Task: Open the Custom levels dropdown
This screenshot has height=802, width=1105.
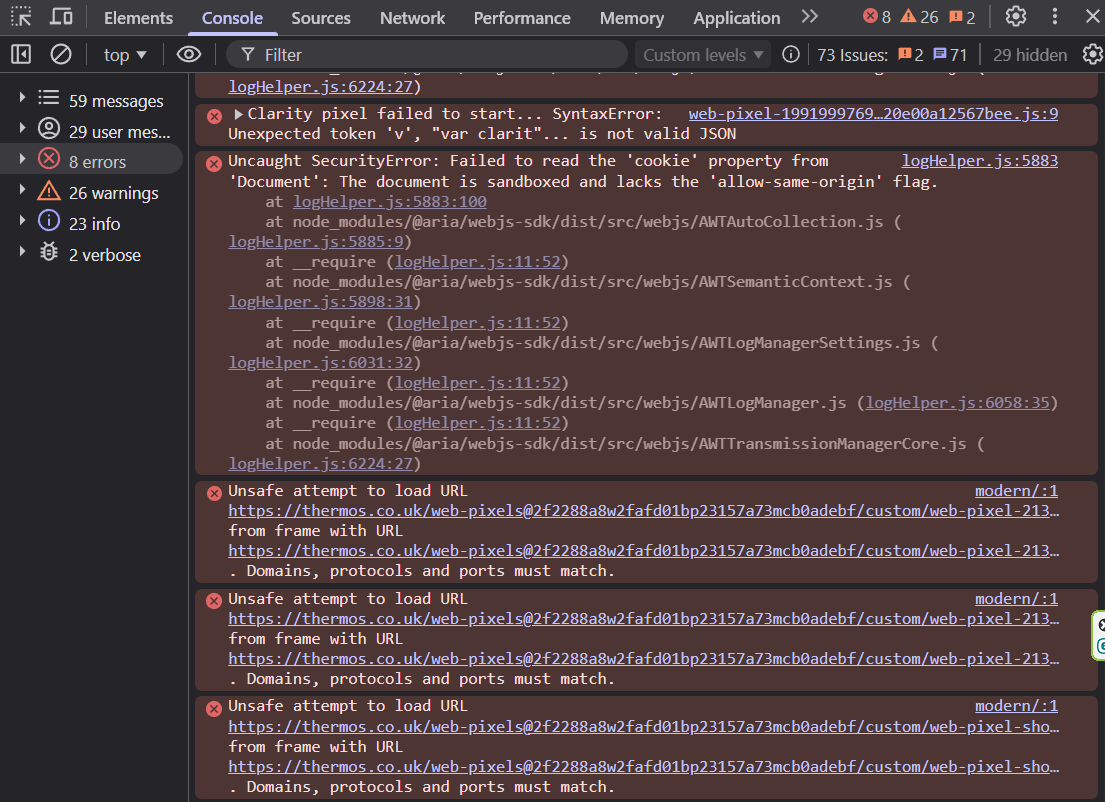Action: [x=703, y=54]
